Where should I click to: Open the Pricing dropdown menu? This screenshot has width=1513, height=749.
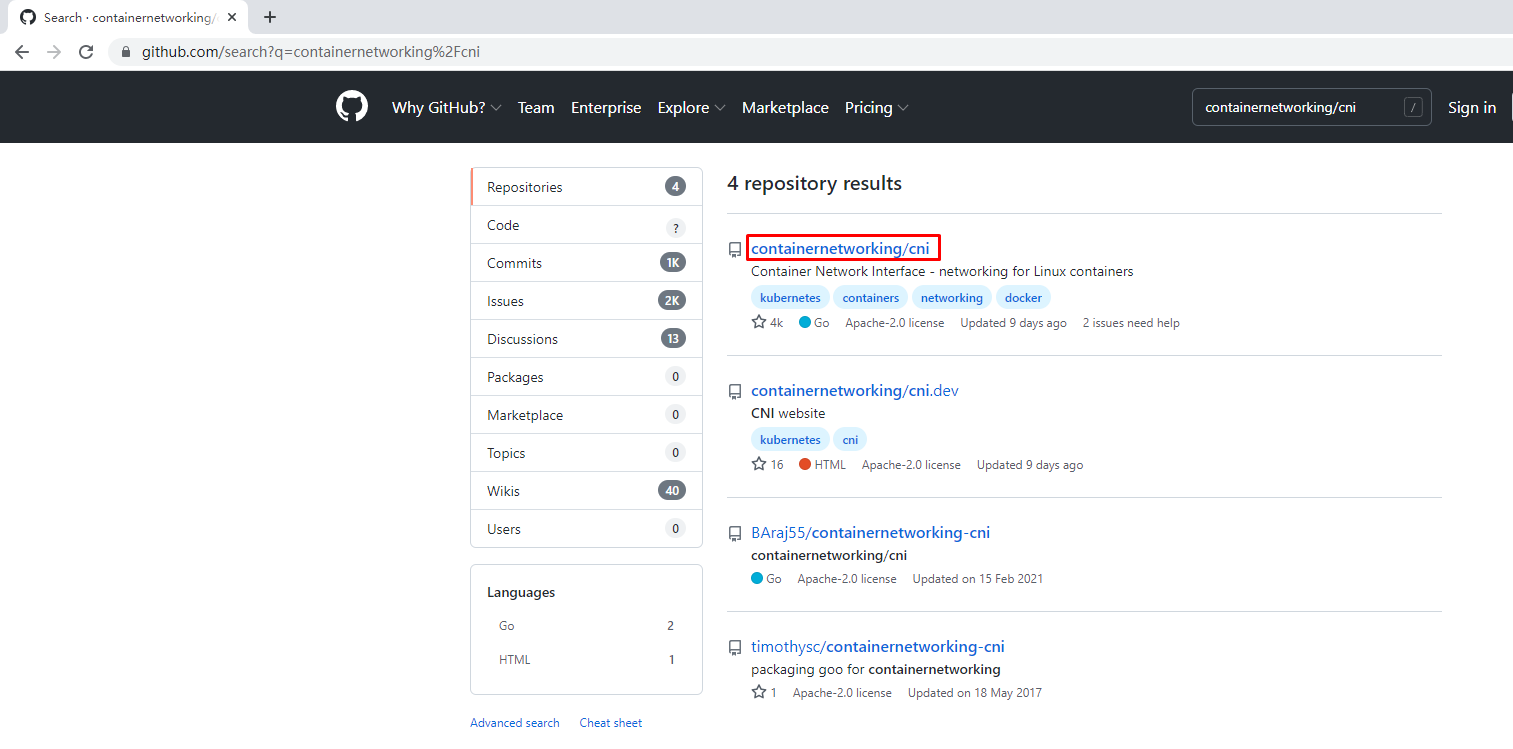[876, 108]
